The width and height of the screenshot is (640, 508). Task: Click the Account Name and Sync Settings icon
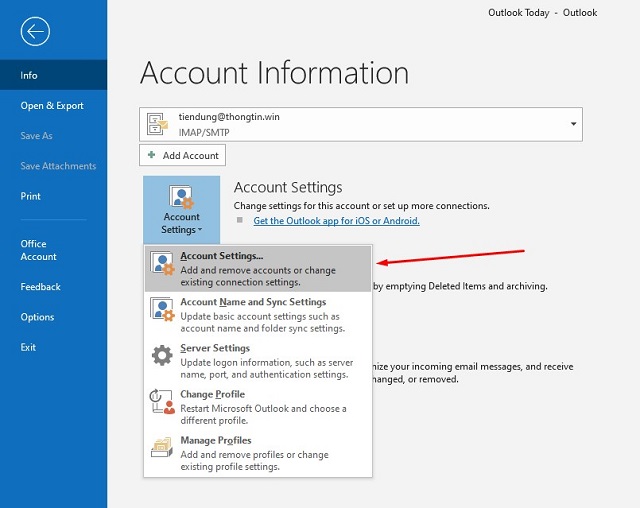click(x=162, y=309)
